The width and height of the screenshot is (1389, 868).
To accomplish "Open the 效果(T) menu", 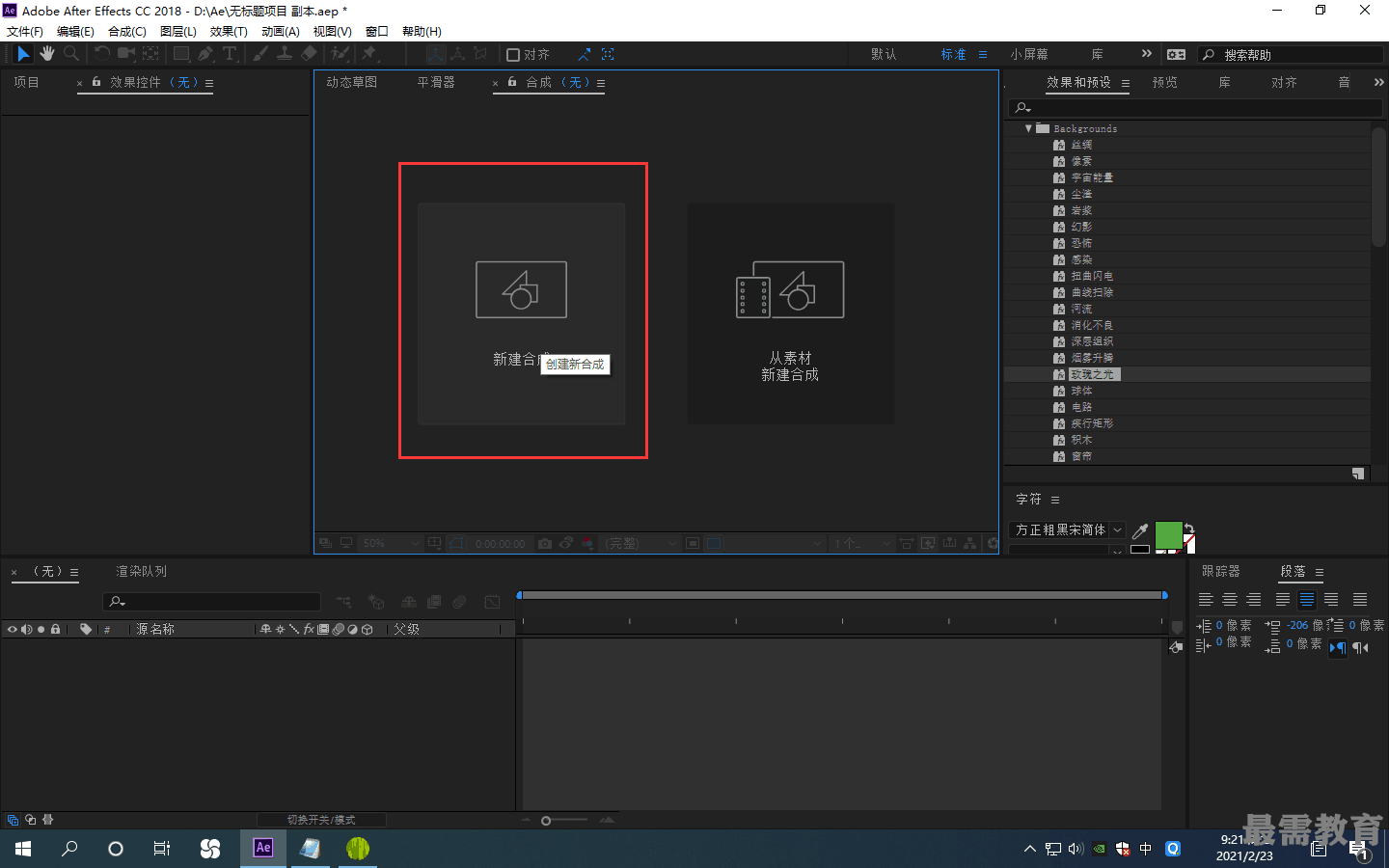I will tap(229, 31).
